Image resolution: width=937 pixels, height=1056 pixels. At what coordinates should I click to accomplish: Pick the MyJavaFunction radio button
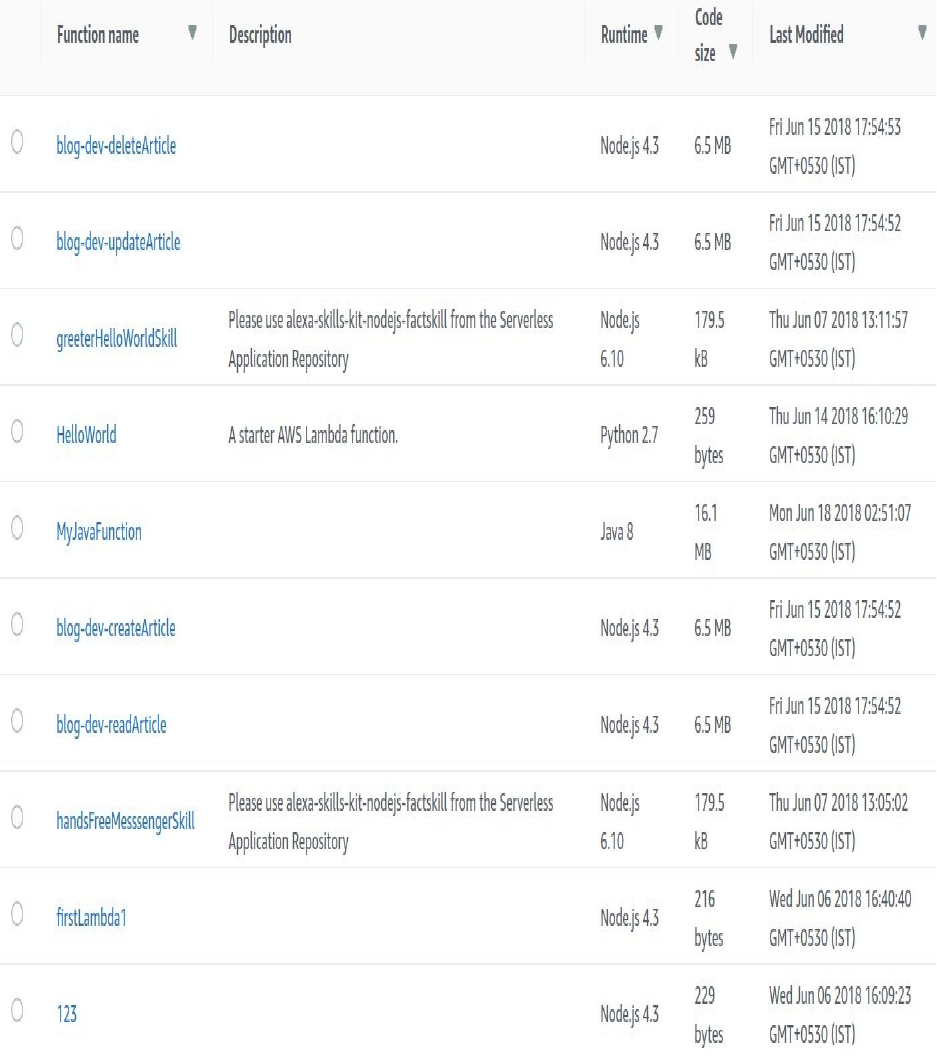[x=17, y=529]
